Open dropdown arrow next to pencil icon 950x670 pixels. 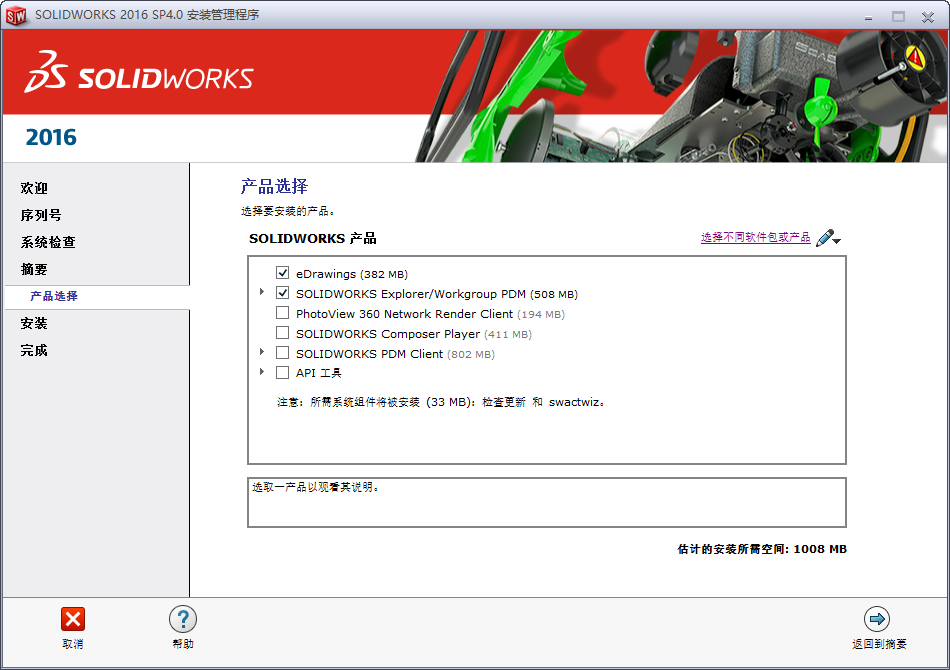(837, 241)
